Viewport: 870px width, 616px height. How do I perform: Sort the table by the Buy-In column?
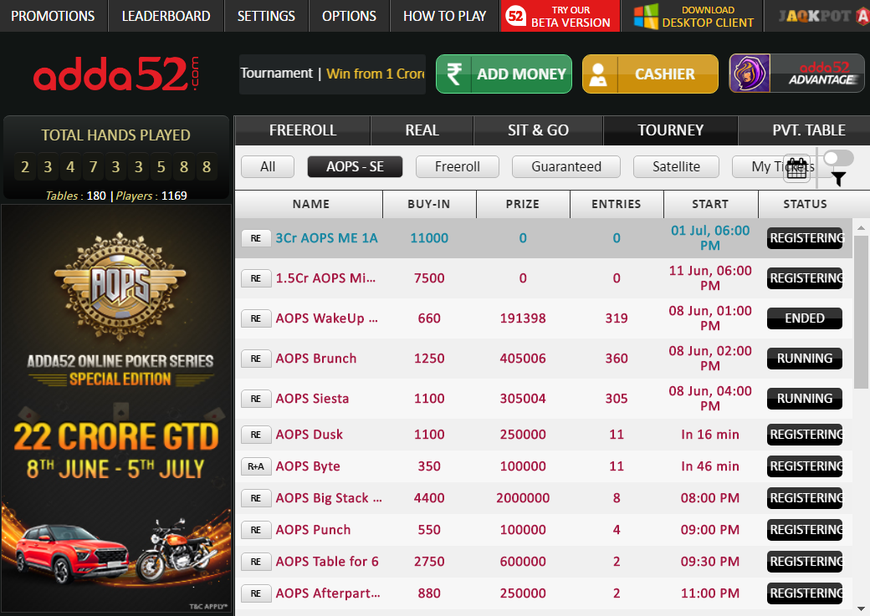pos(429,204)
